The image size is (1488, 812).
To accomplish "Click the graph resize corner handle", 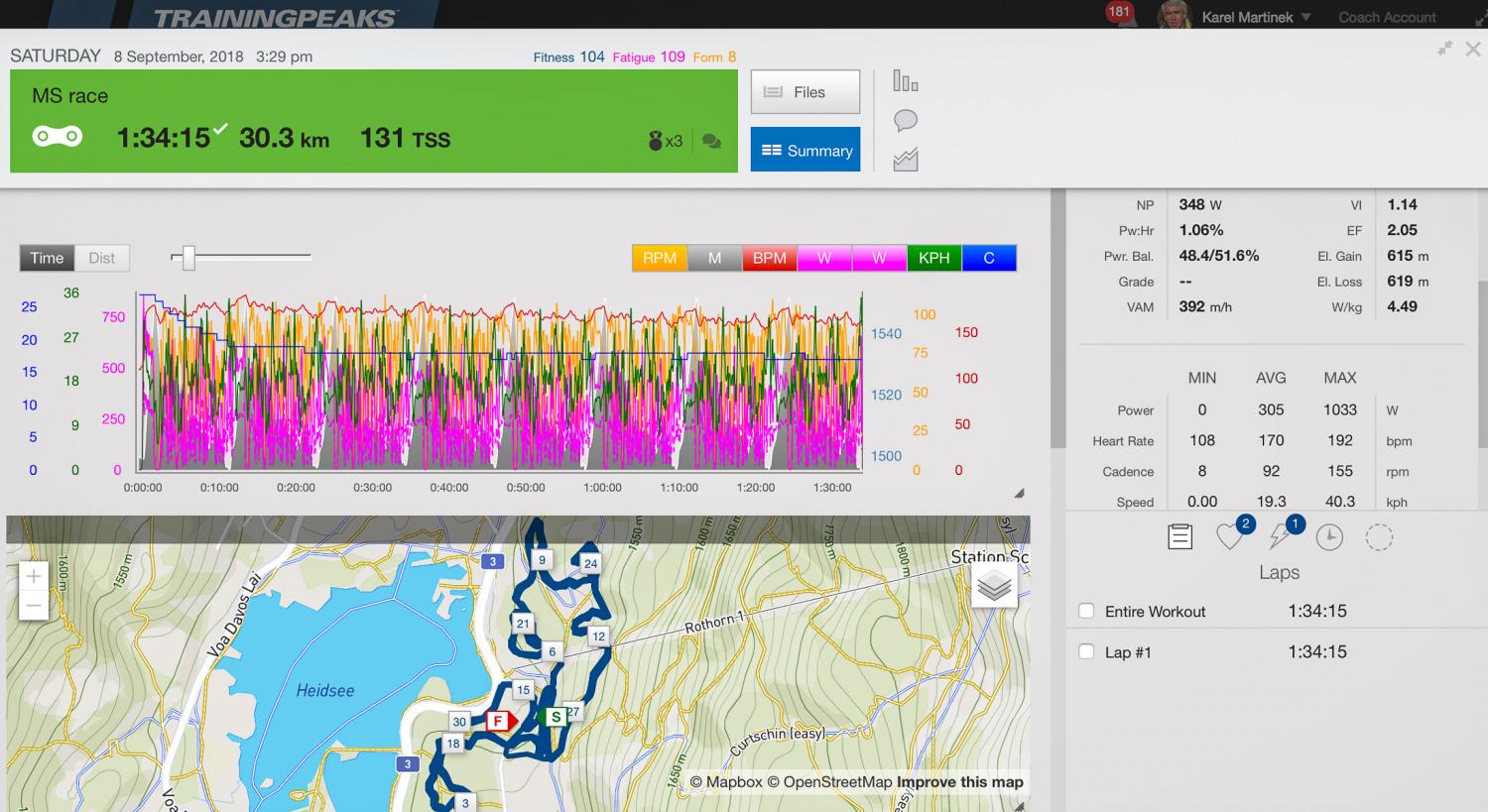I will [x=1019, y=493].
